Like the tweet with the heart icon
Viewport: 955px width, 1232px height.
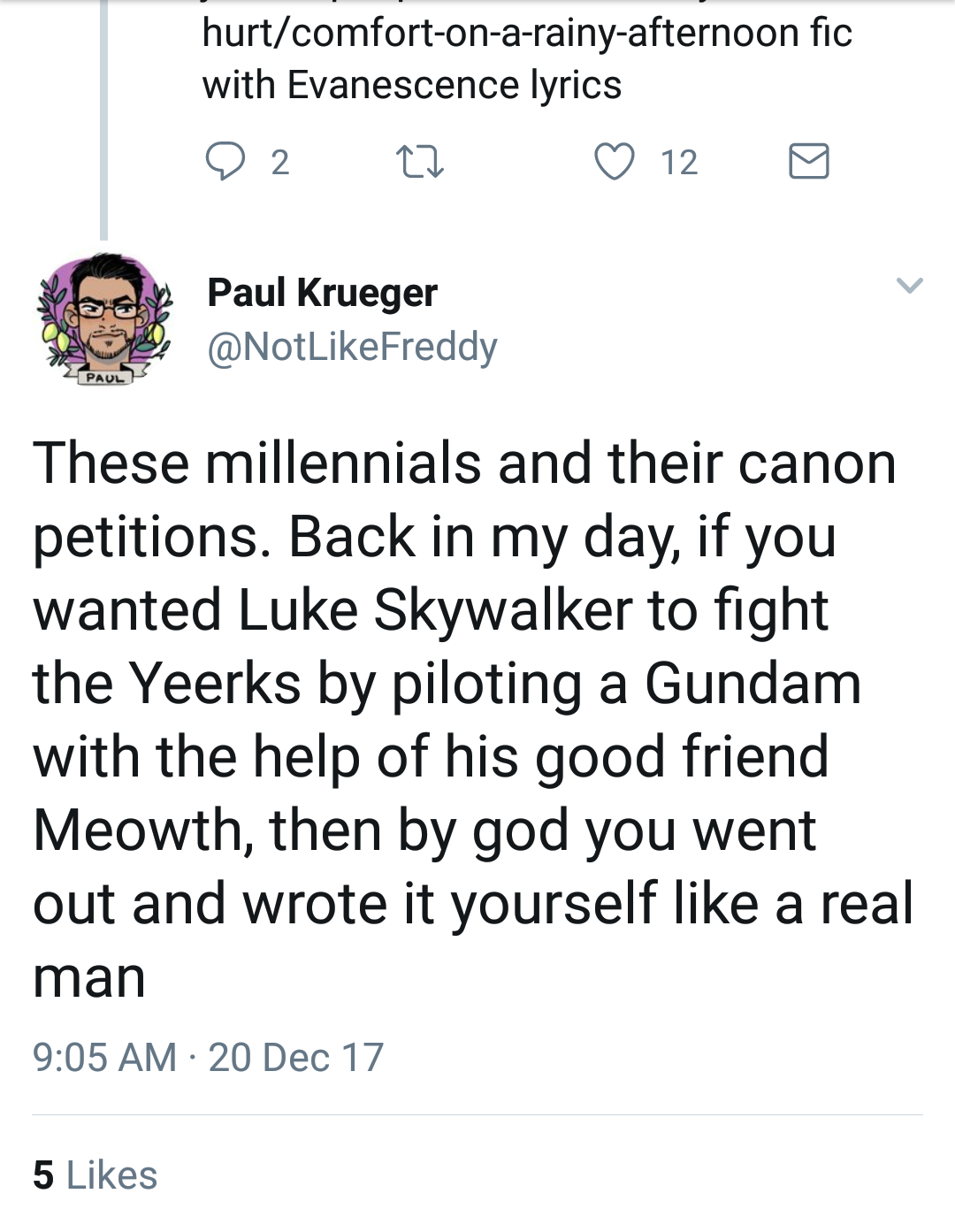(614, 162)
